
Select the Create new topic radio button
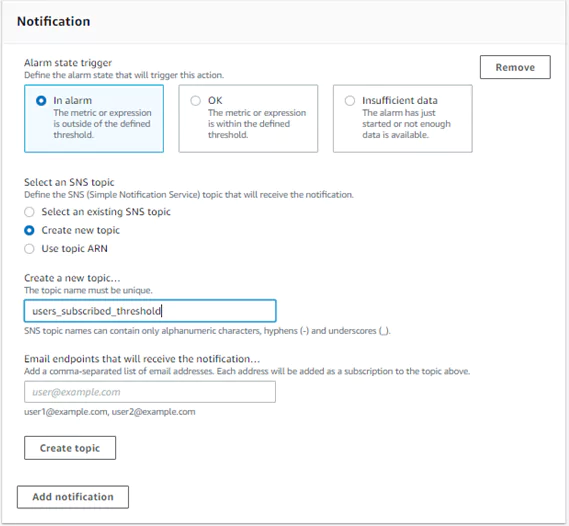click(x=29, y=230)
